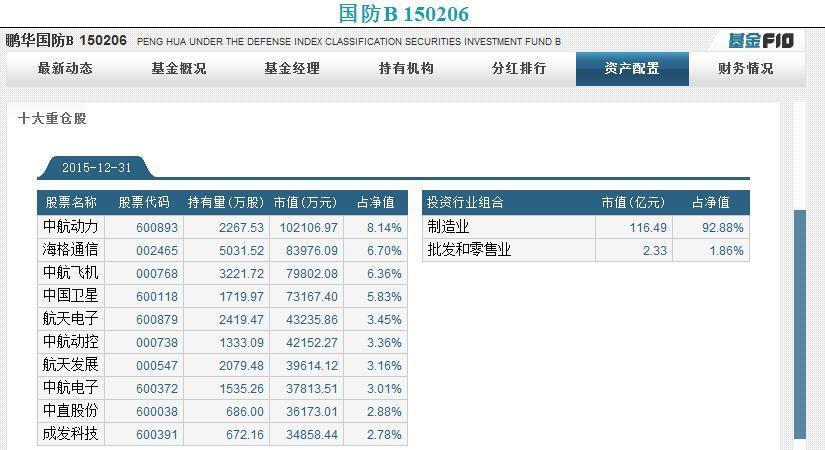The image size is (825, 450).
Task: Click market value 102106.97
Action: tap(309, 228)
